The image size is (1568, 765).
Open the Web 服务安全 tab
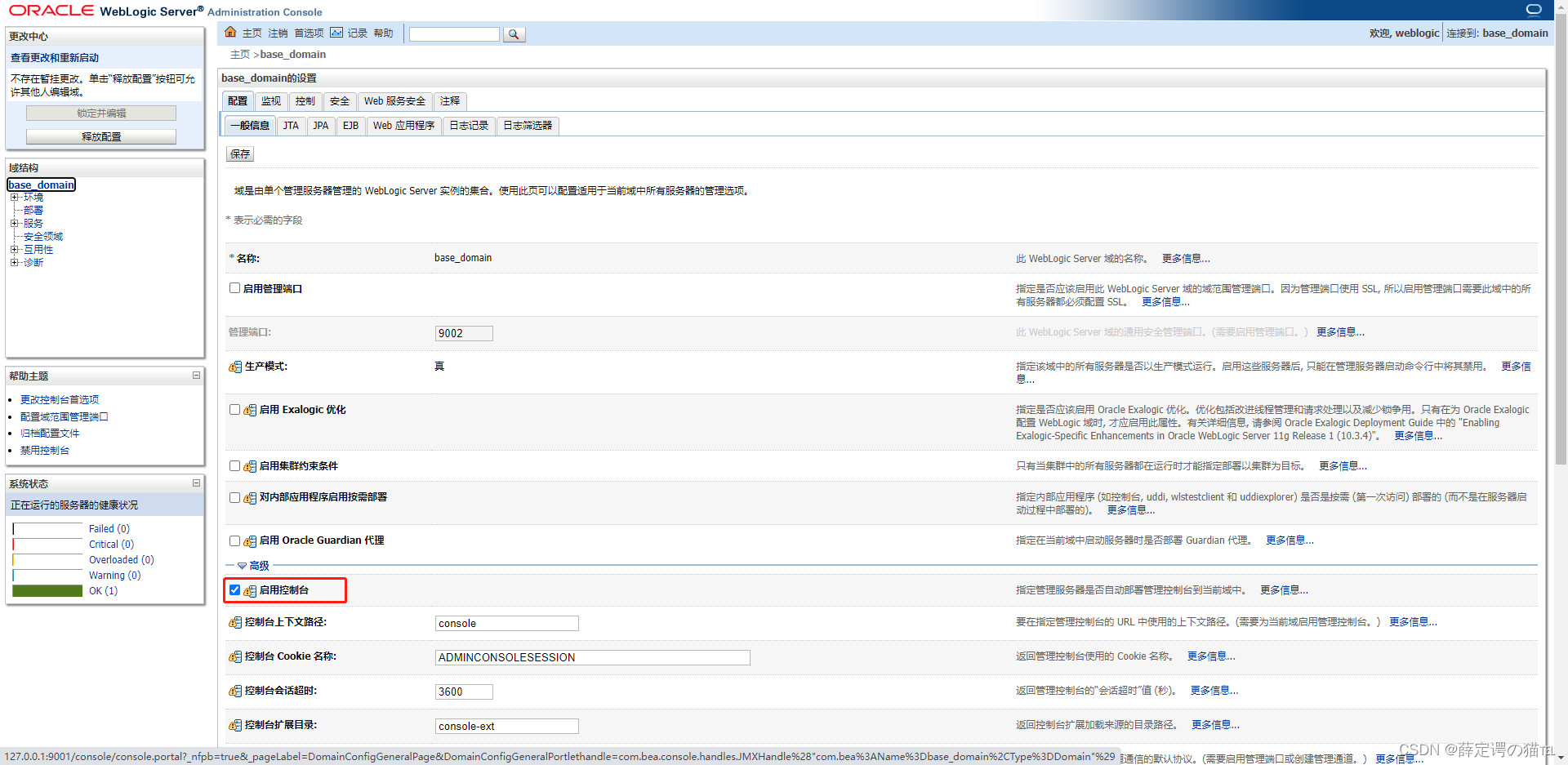(x=394, y=101)
